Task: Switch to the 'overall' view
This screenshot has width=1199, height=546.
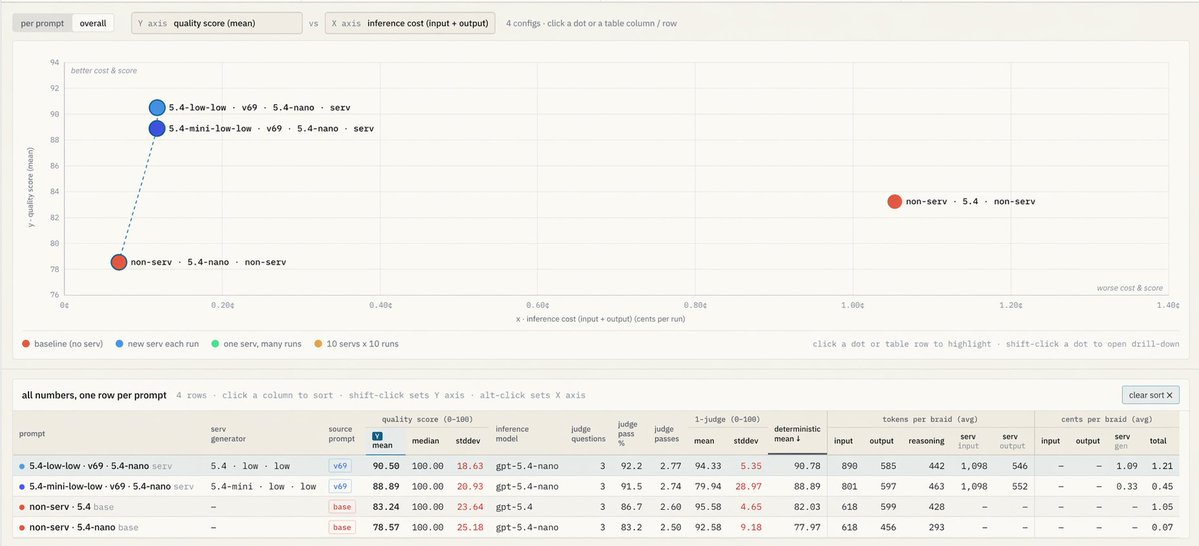Action: 93,23
